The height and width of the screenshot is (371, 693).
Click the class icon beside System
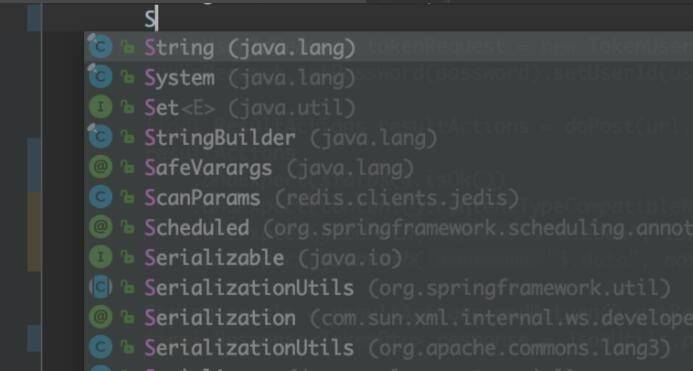pos(100,77)
